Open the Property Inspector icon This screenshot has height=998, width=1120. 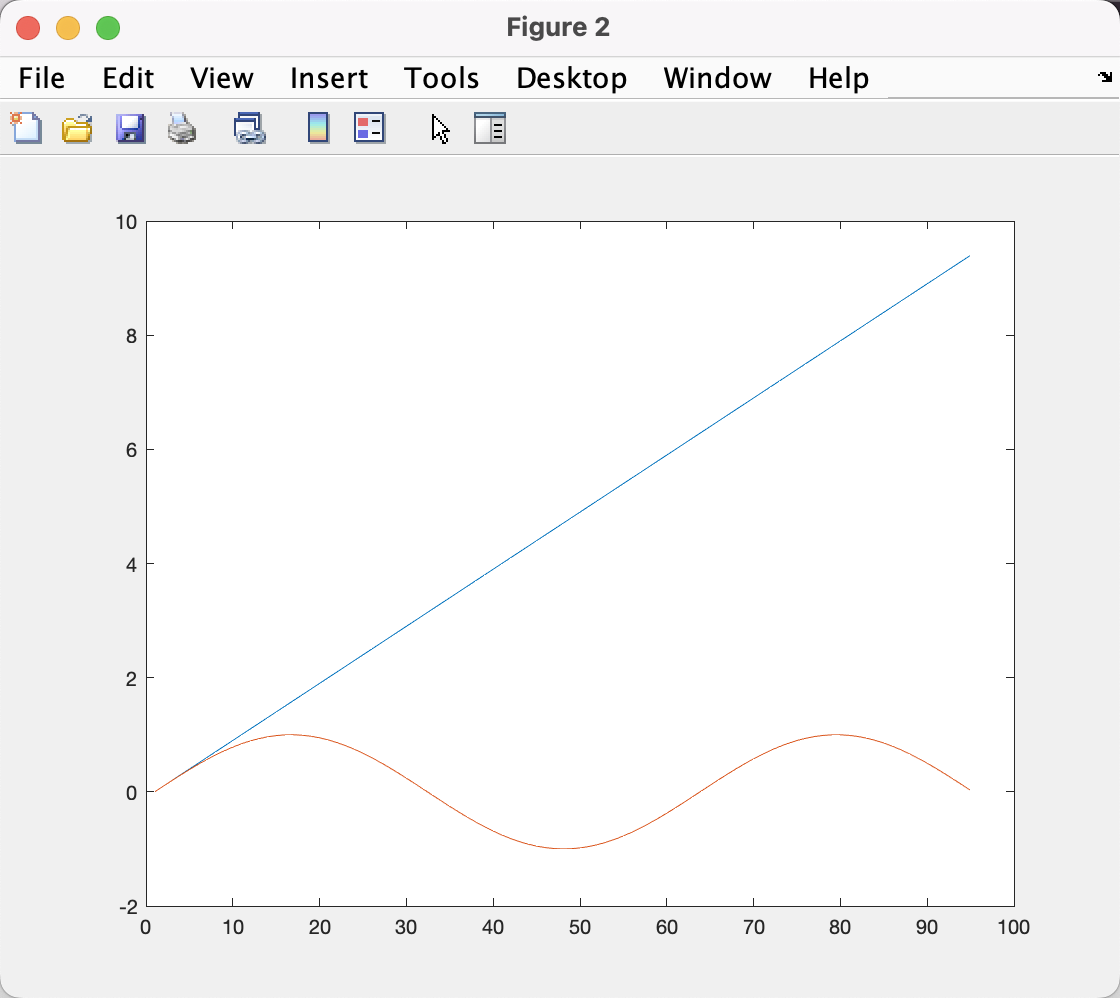[490, 129]
